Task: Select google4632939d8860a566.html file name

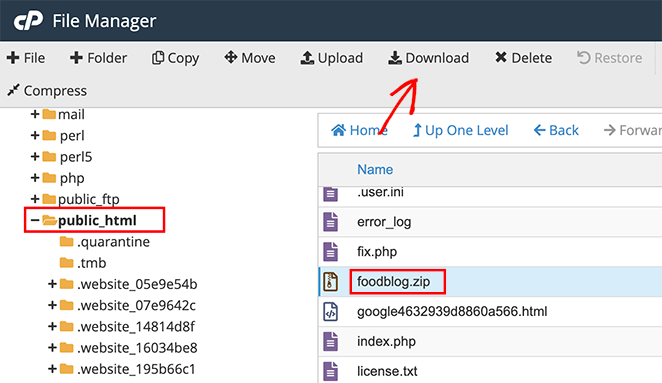Action: [452, 312]
